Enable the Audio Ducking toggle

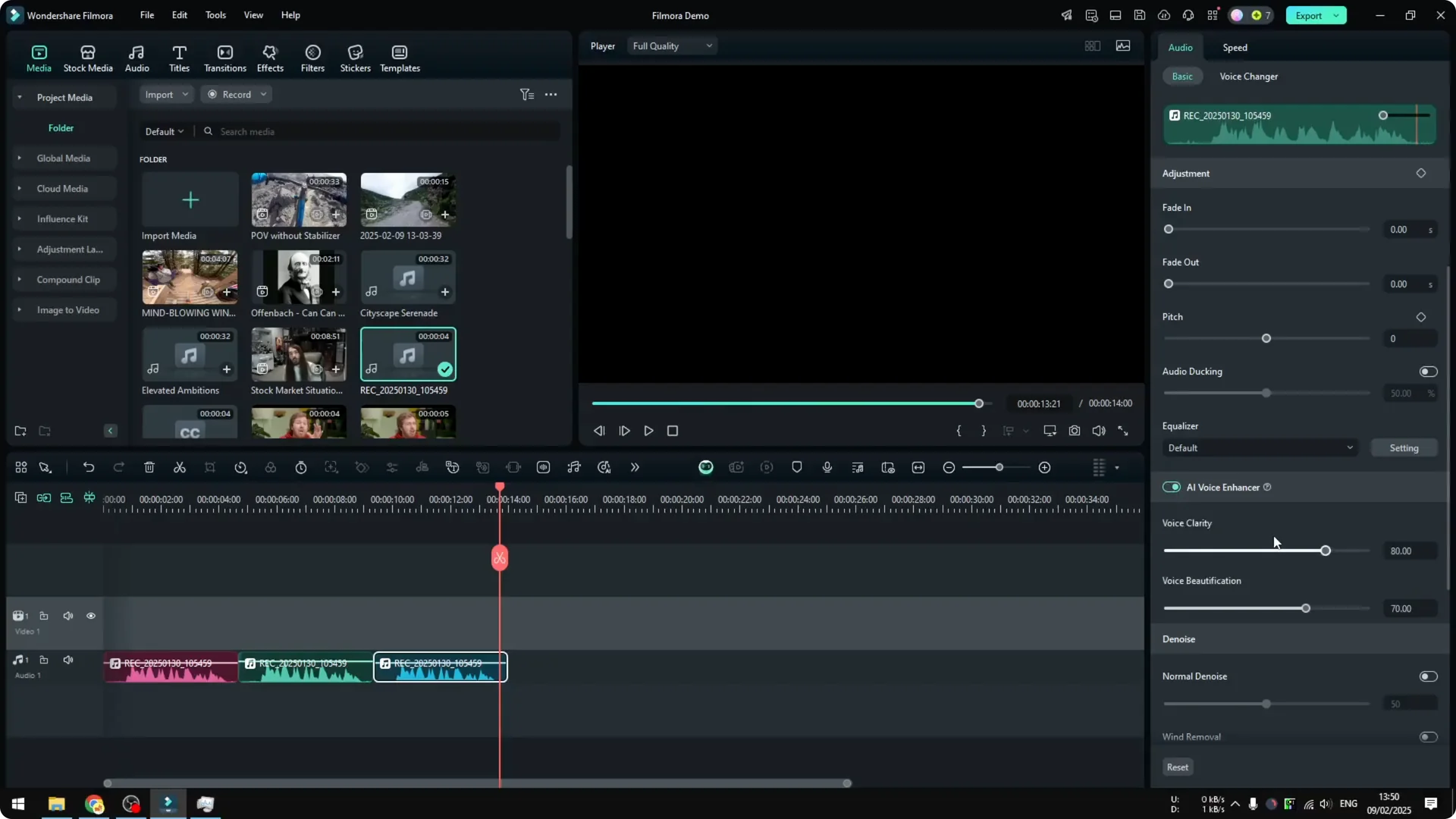point(1428,372)
